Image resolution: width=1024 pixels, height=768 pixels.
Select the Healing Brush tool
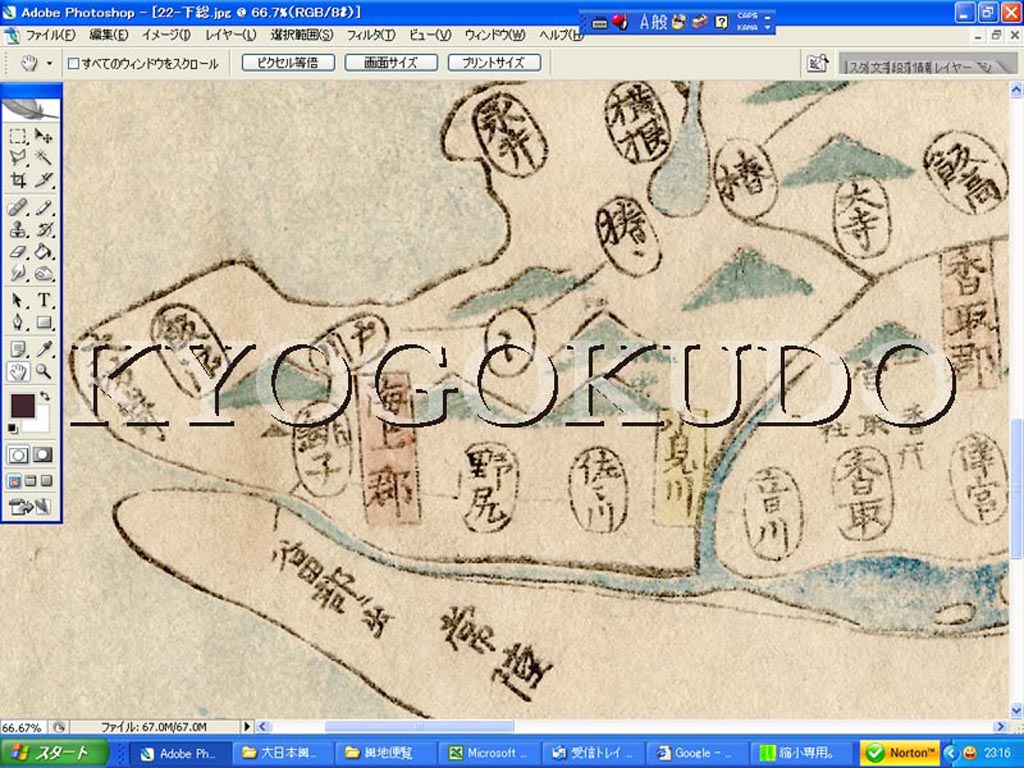pos(18,208)
